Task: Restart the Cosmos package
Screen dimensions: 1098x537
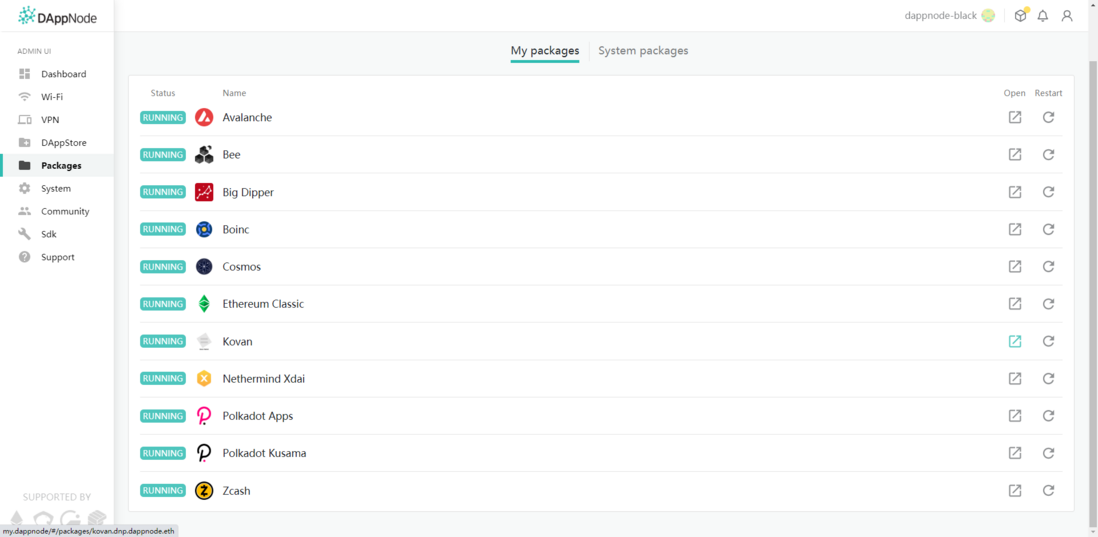Action: tap(1048, 266)
